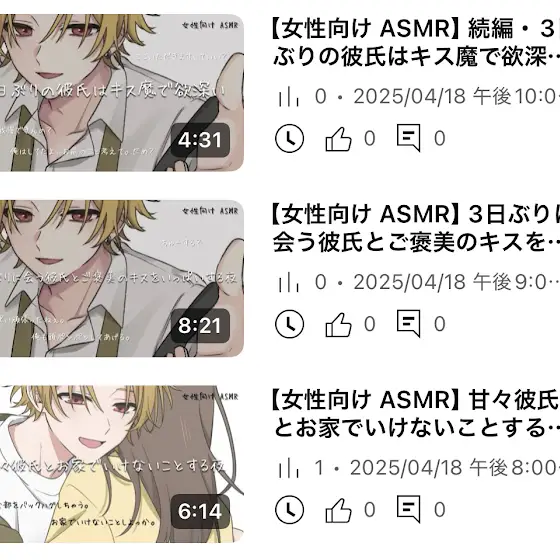Tap thumbs-up icon on third video
Image resolution: width=560 pixels, height=560 pixels.
(338, 510)
